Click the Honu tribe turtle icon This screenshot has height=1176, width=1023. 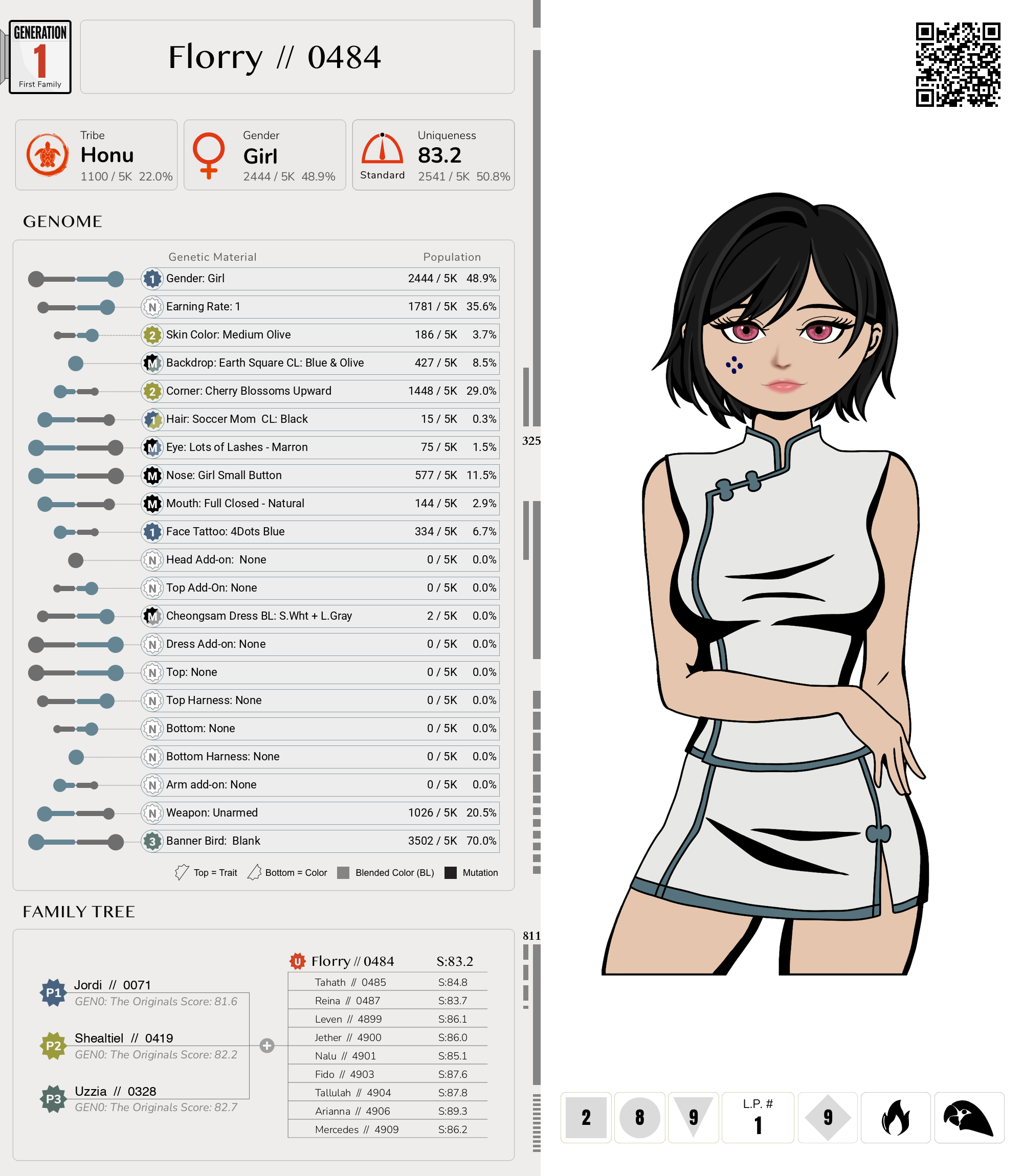48,154
